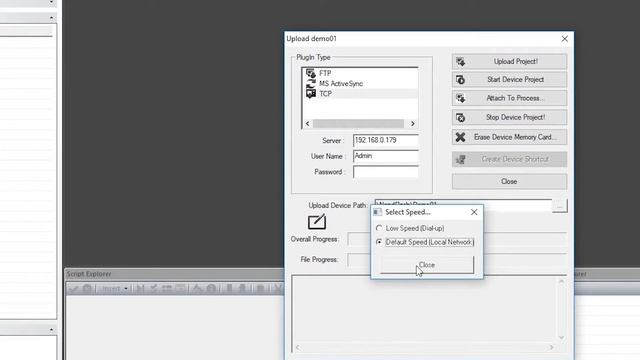
Task: Erase the device memory card
Action: pyautogui.click(x=509, y=137)
